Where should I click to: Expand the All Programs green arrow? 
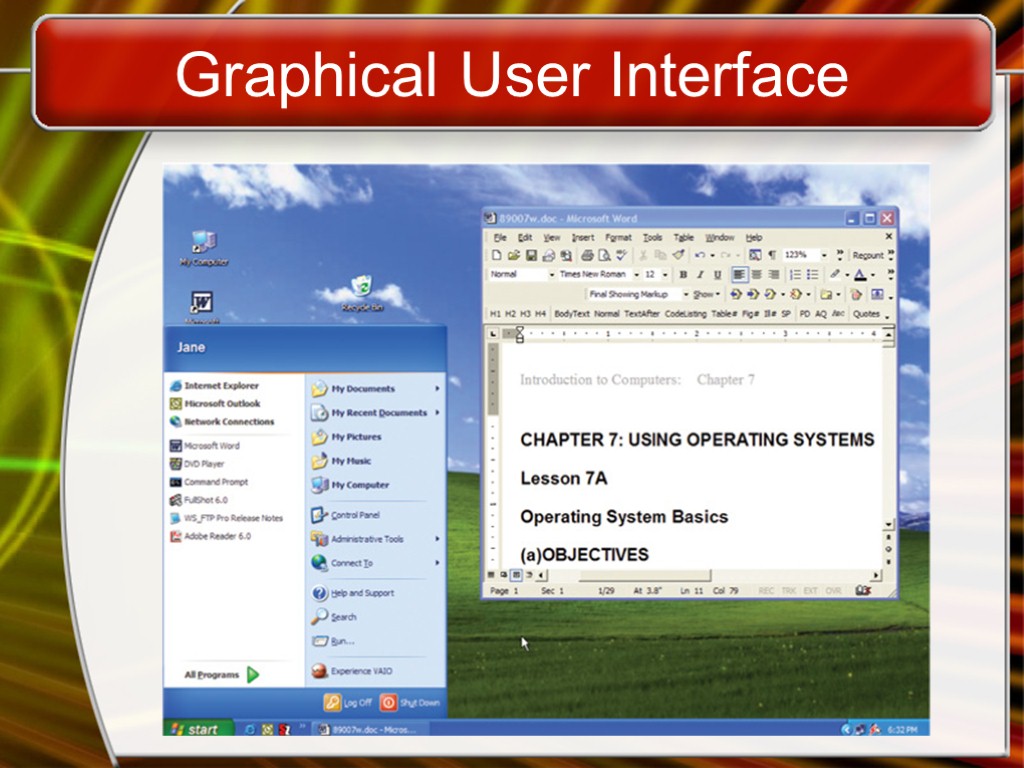(253, 675)
